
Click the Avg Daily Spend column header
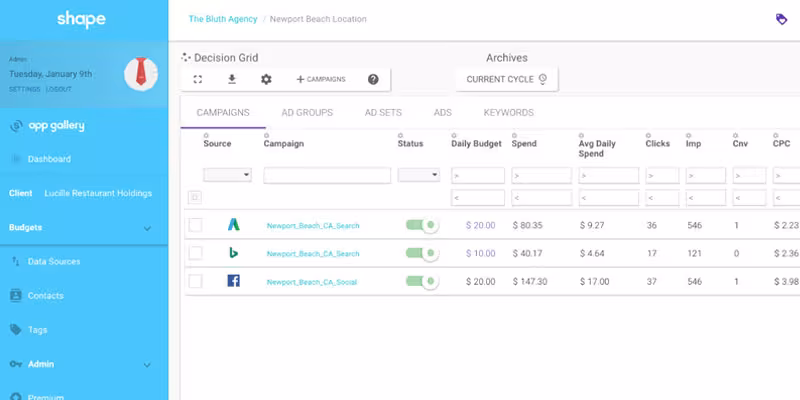597,148
